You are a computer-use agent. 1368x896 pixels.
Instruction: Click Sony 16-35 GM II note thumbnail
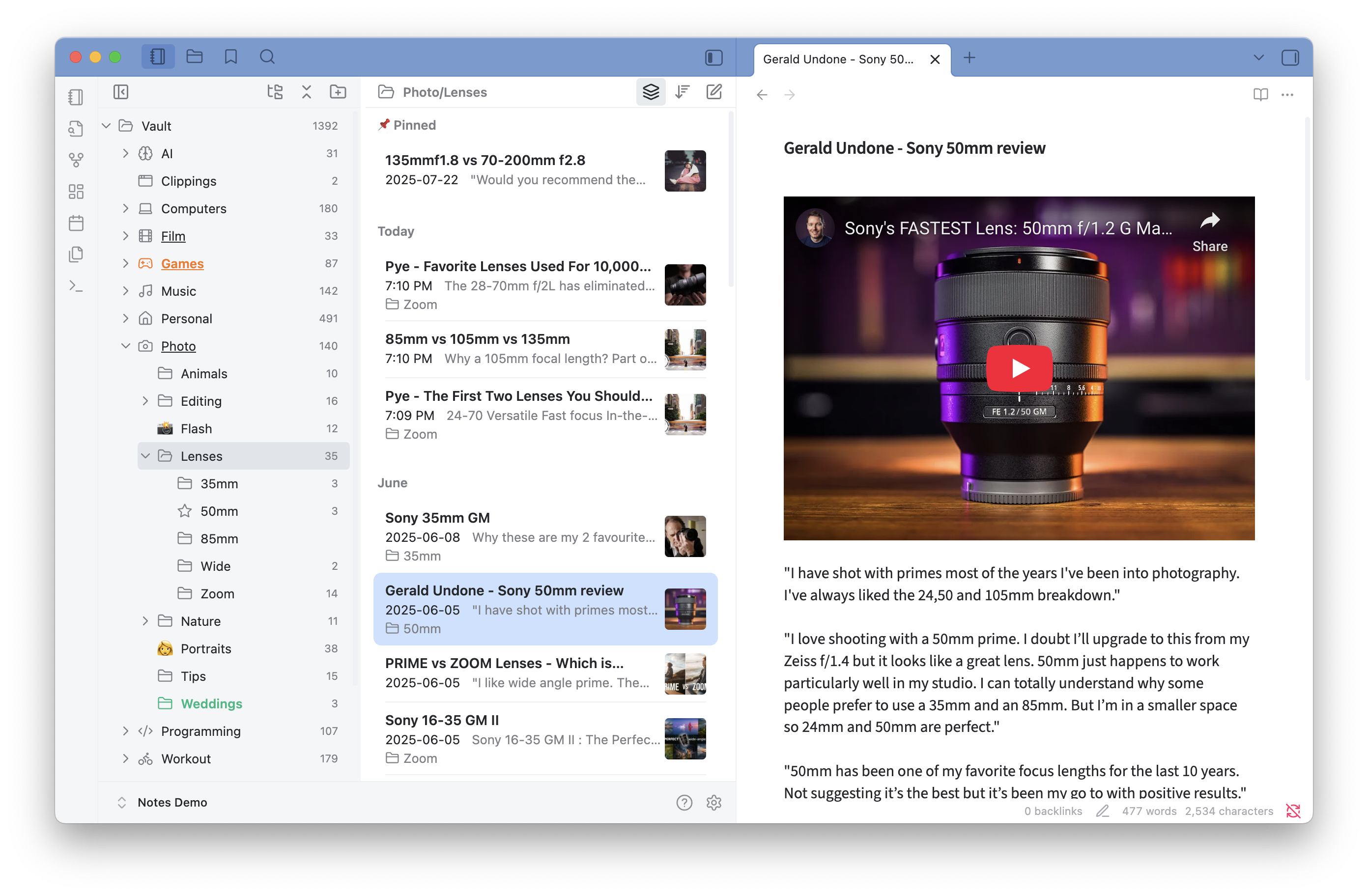click(x=685, y=738)
